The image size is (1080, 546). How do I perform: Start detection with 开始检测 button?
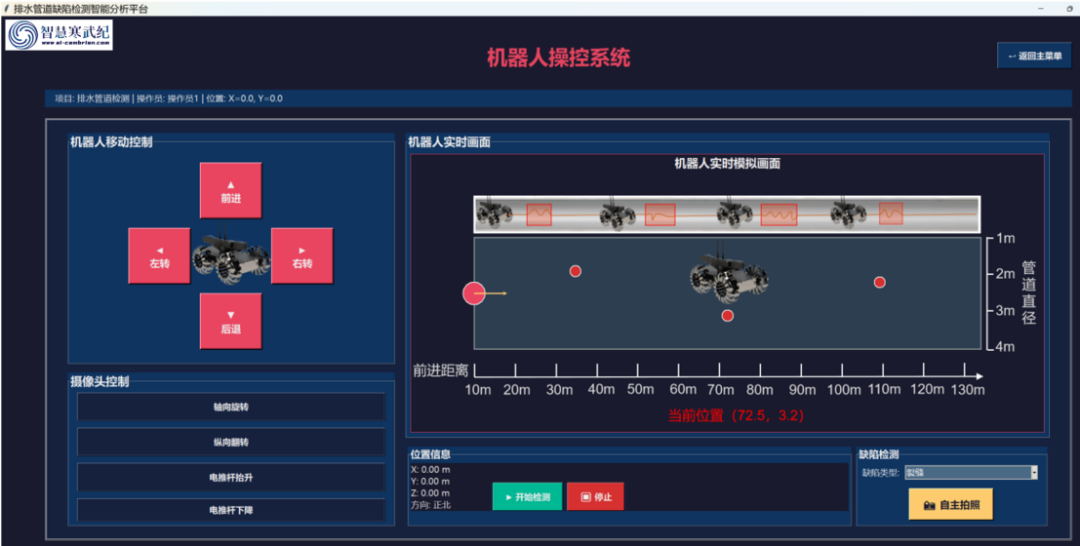coord(527,496)
